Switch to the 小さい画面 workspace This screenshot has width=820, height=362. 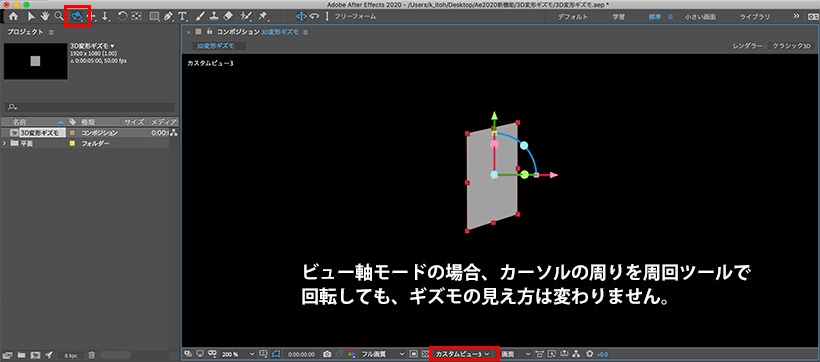click(x=700, y=17)
